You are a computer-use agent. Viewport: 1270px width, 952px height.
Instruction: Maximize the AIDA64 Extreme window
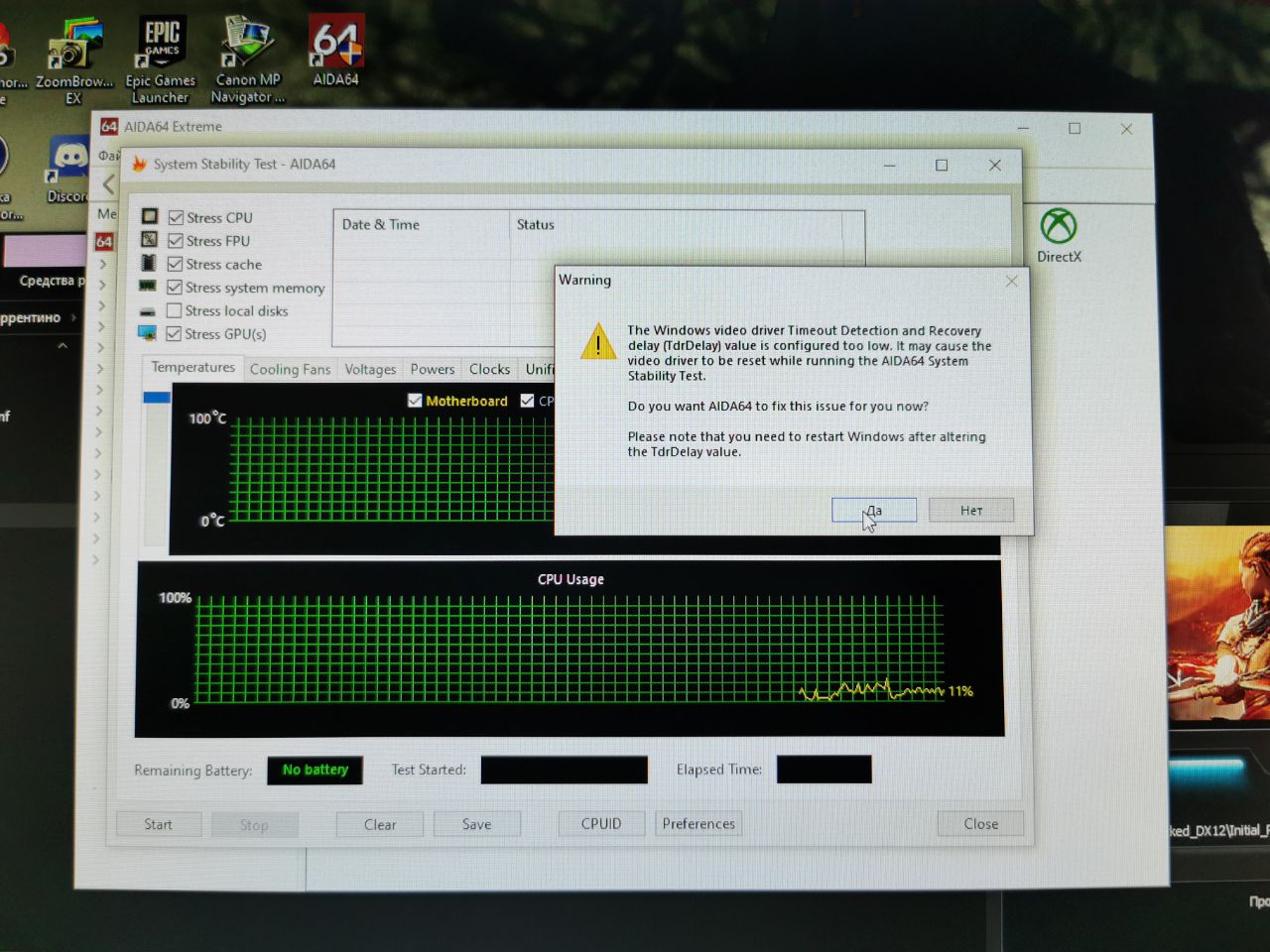pos(1074,128)
